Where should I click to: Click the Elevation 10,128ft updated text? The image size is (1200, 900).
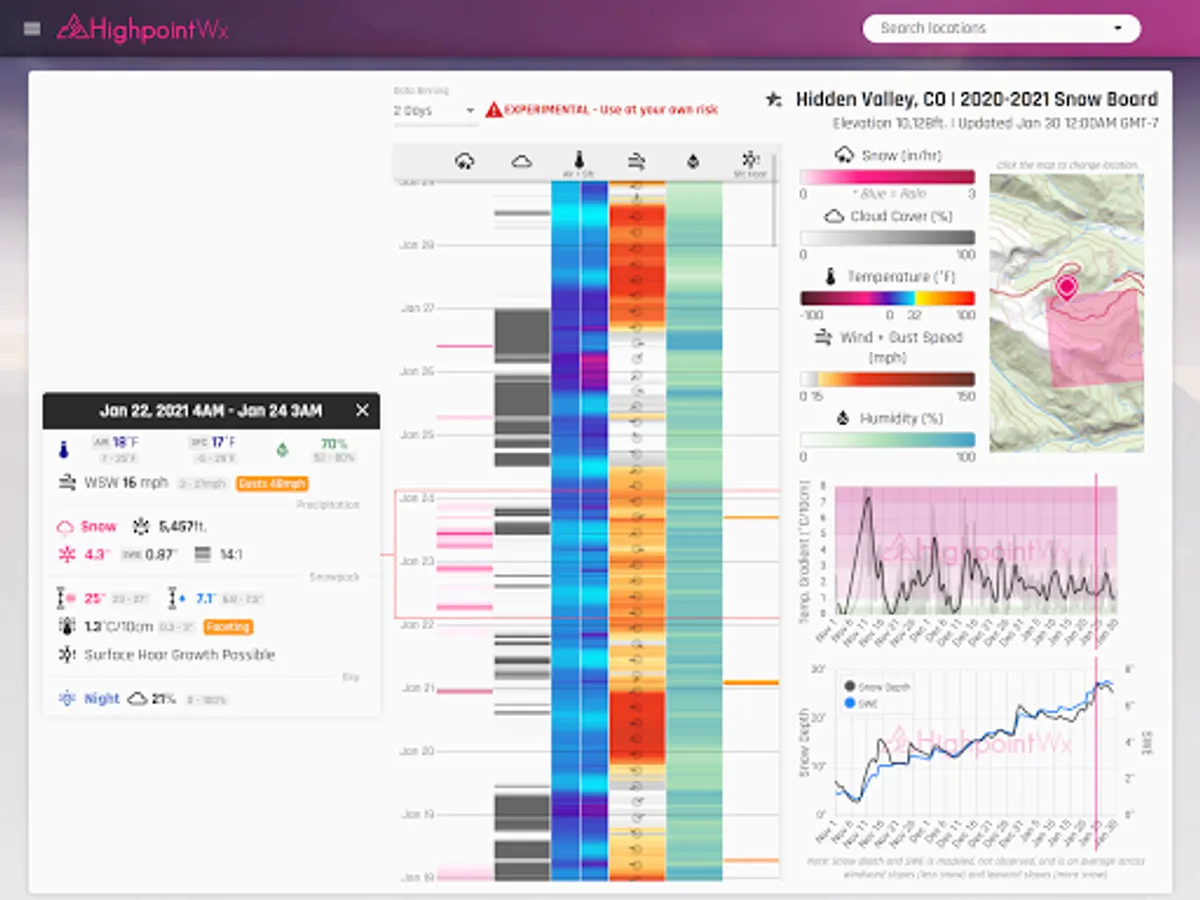pyautogui.click(x=995, y=123)
